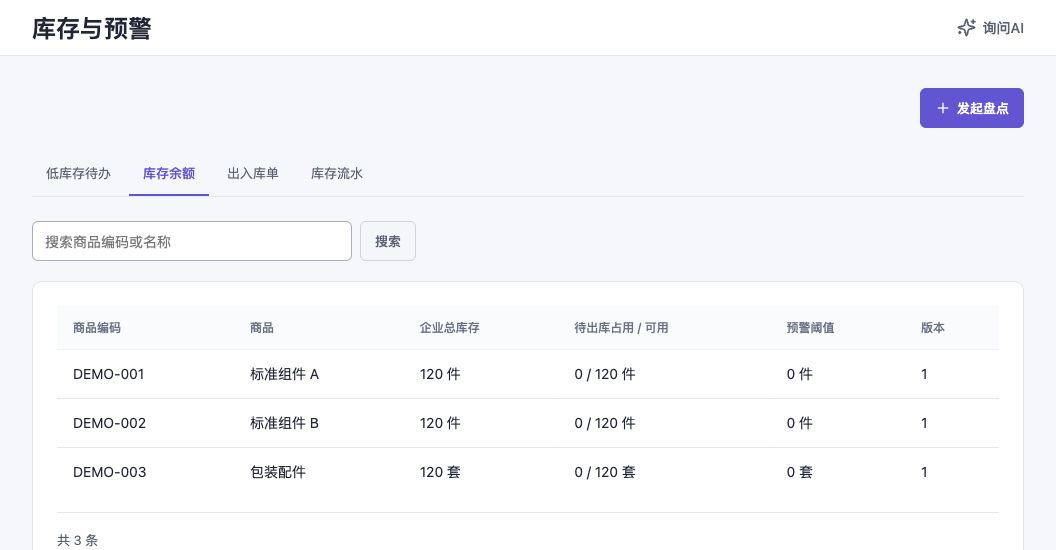Select product code DEMO-002

[x=109, y=423]
